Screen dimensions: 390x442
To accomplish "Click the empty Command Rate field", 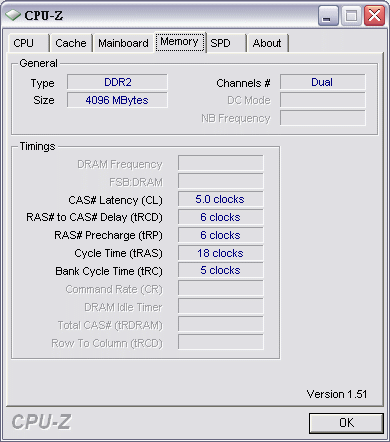I will [x=221, y=288].
